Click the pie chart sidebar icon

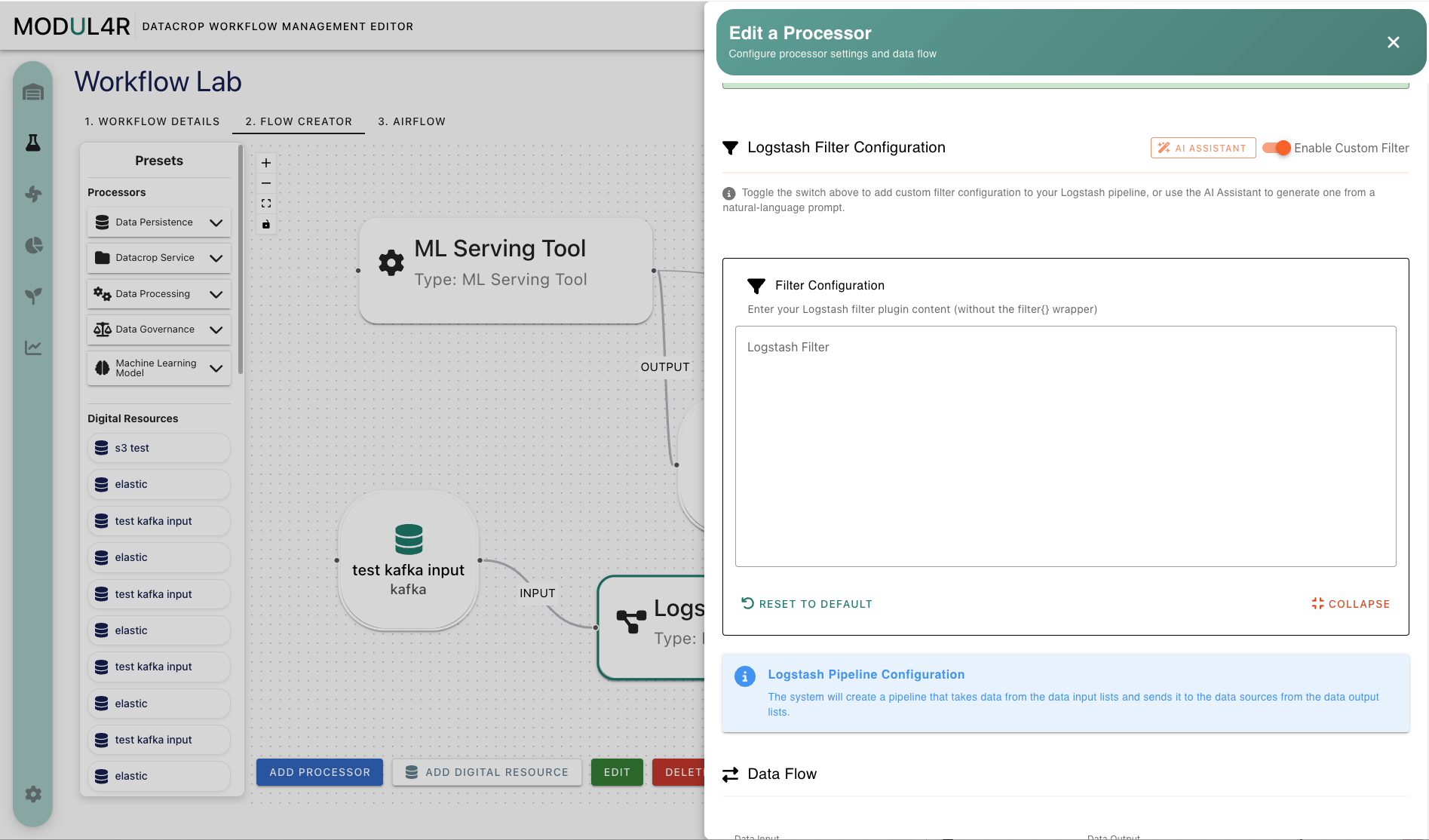[33, 245]
